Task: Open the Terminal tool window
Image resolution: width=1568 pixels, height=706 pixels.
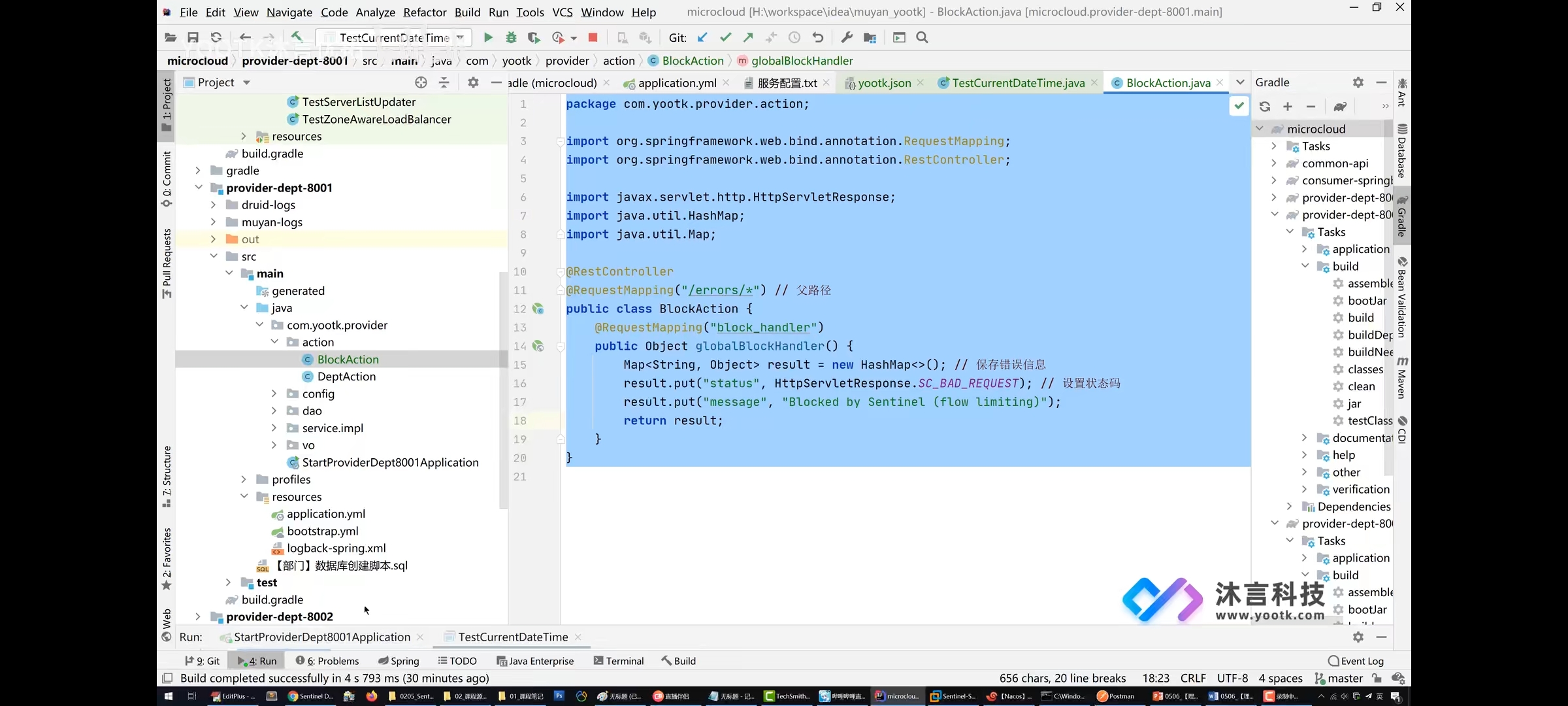Action: click(x=618, y=661)
